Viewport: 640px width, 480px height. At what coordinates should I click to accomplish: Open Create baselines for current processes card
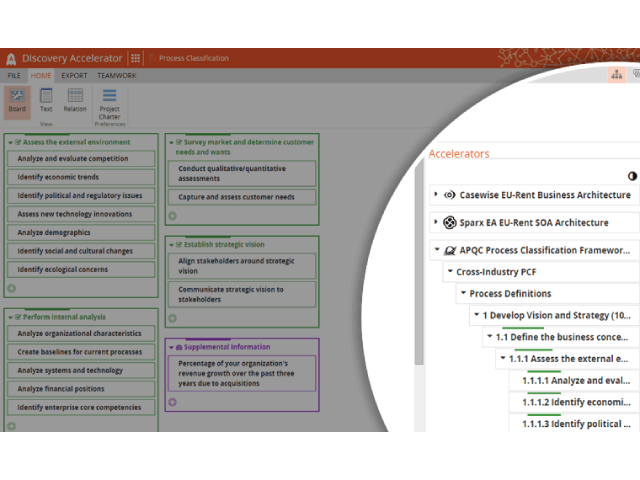coord(81,352)
